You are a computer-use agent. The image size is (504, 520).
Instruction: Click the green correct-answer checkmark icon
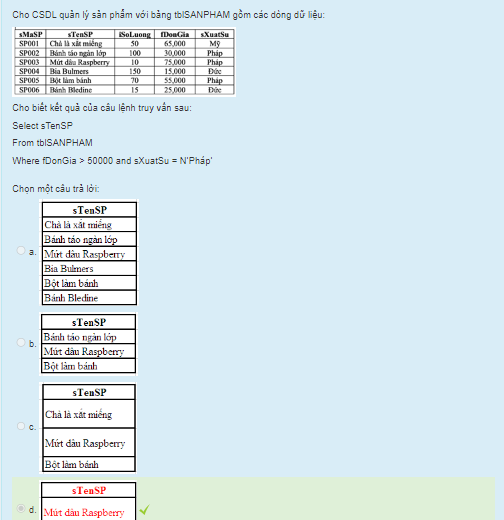click(145, 509)
